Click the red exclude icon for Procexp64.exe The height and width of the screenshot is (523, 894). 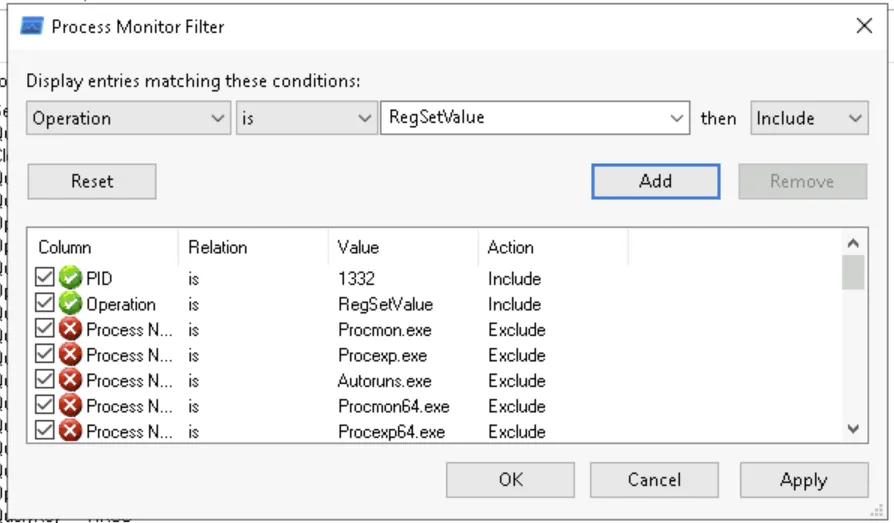click(x=70, y=431)
